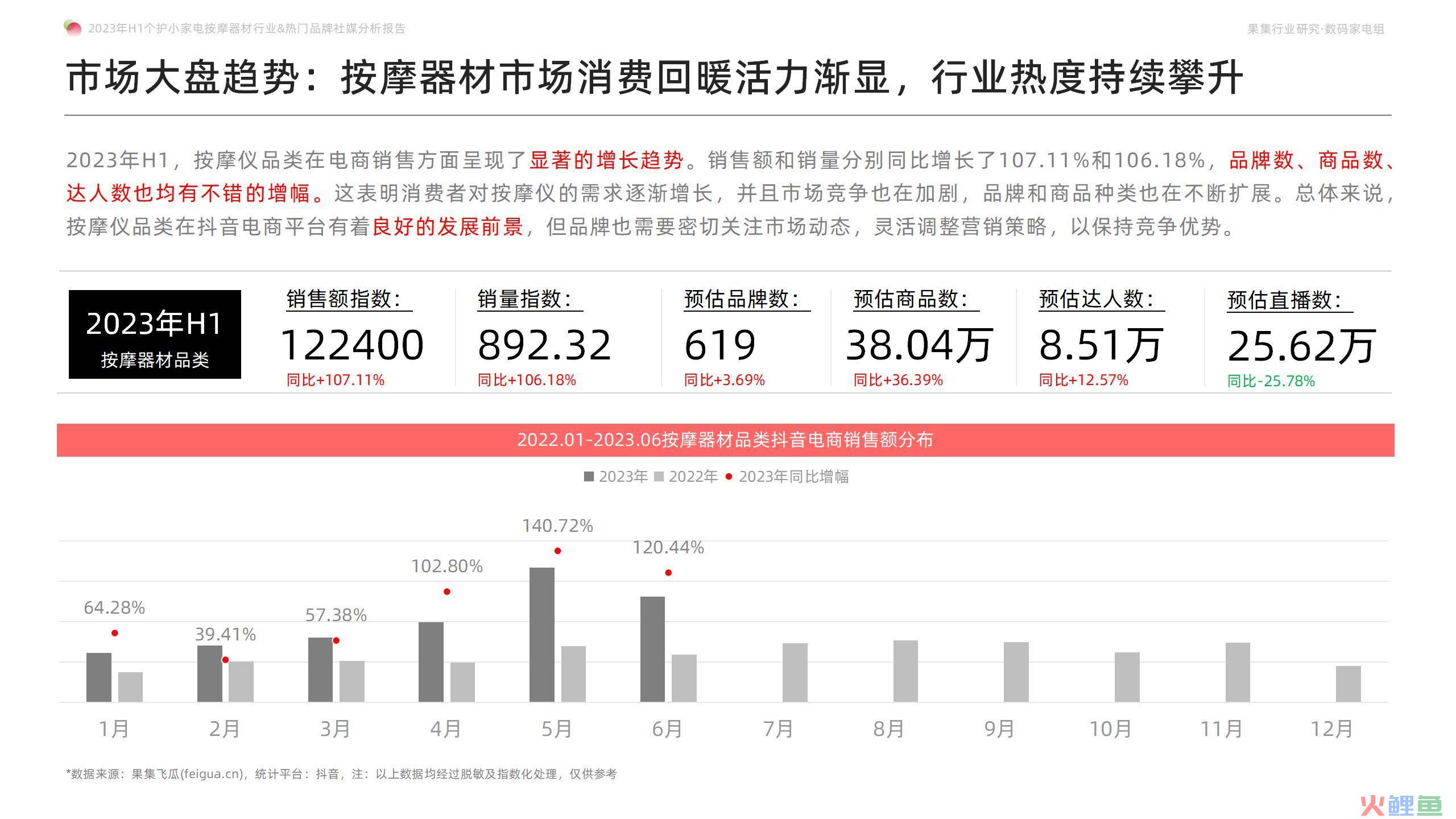Click the red text 显著的增长趋势
The width and height of the screenshot is (1456, 819).
tap(606, 160)
